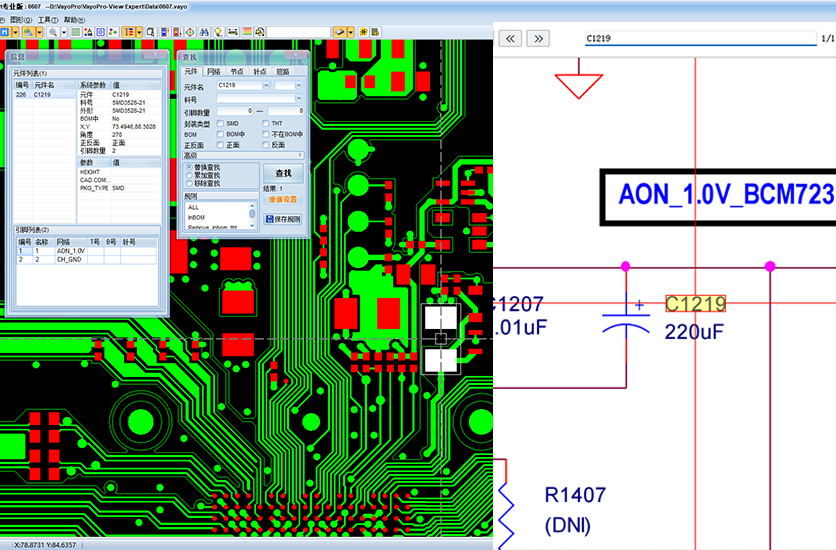Click the measure distance ruler icon
Image resolution: width=836 pixels, height=550 pixels.
232,32
